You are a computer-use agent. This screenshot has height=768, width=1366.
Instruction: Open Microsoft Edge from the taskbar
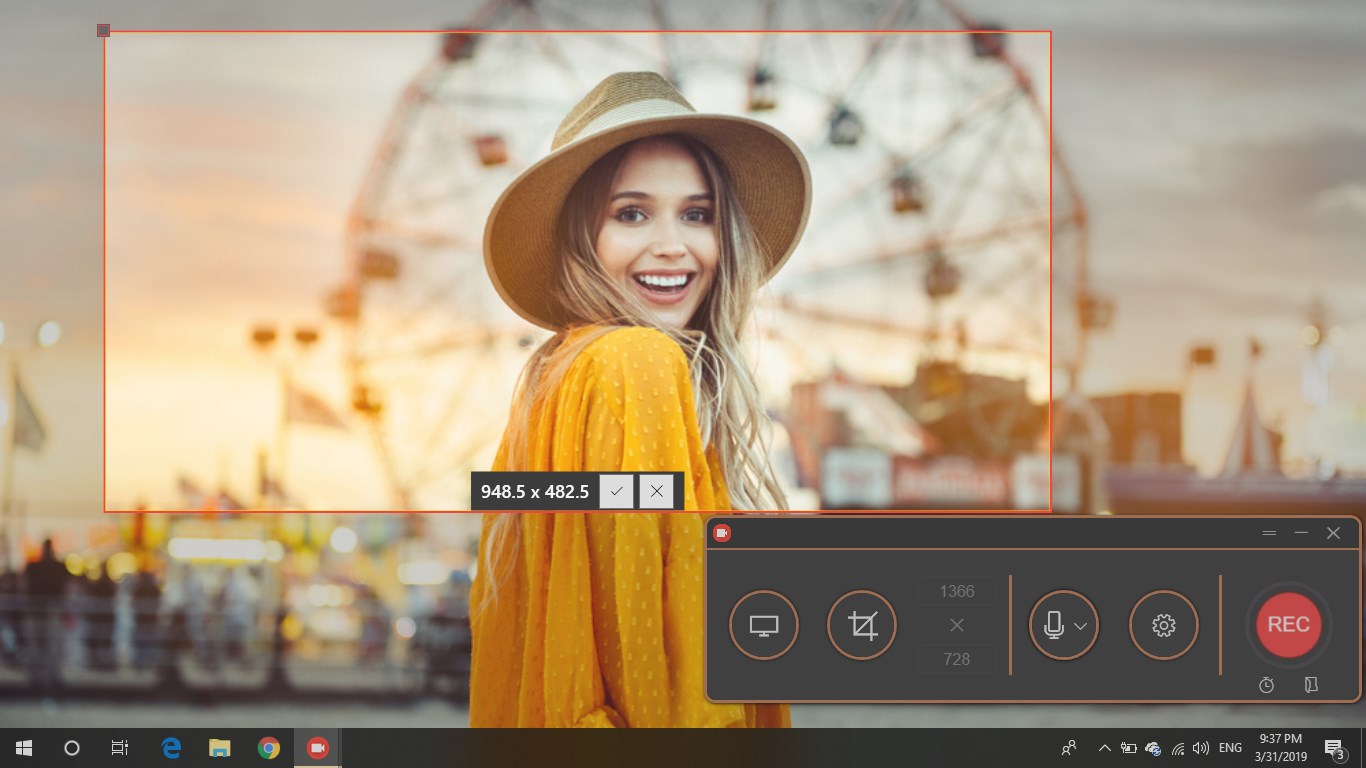point(171,748)
